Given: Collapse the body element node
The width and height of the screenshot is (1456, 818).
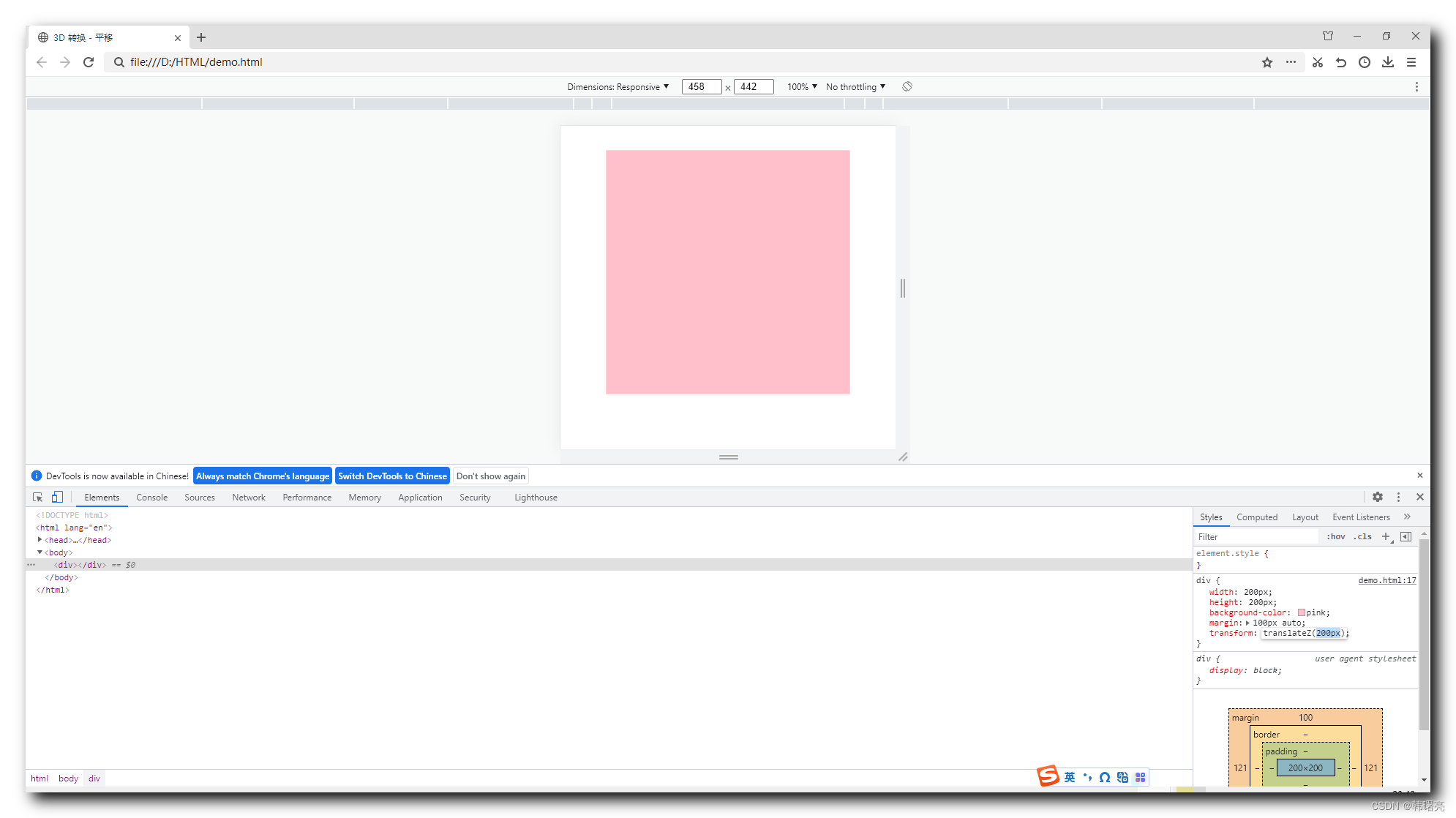Looking at the screenshot, I should [40, 552].
